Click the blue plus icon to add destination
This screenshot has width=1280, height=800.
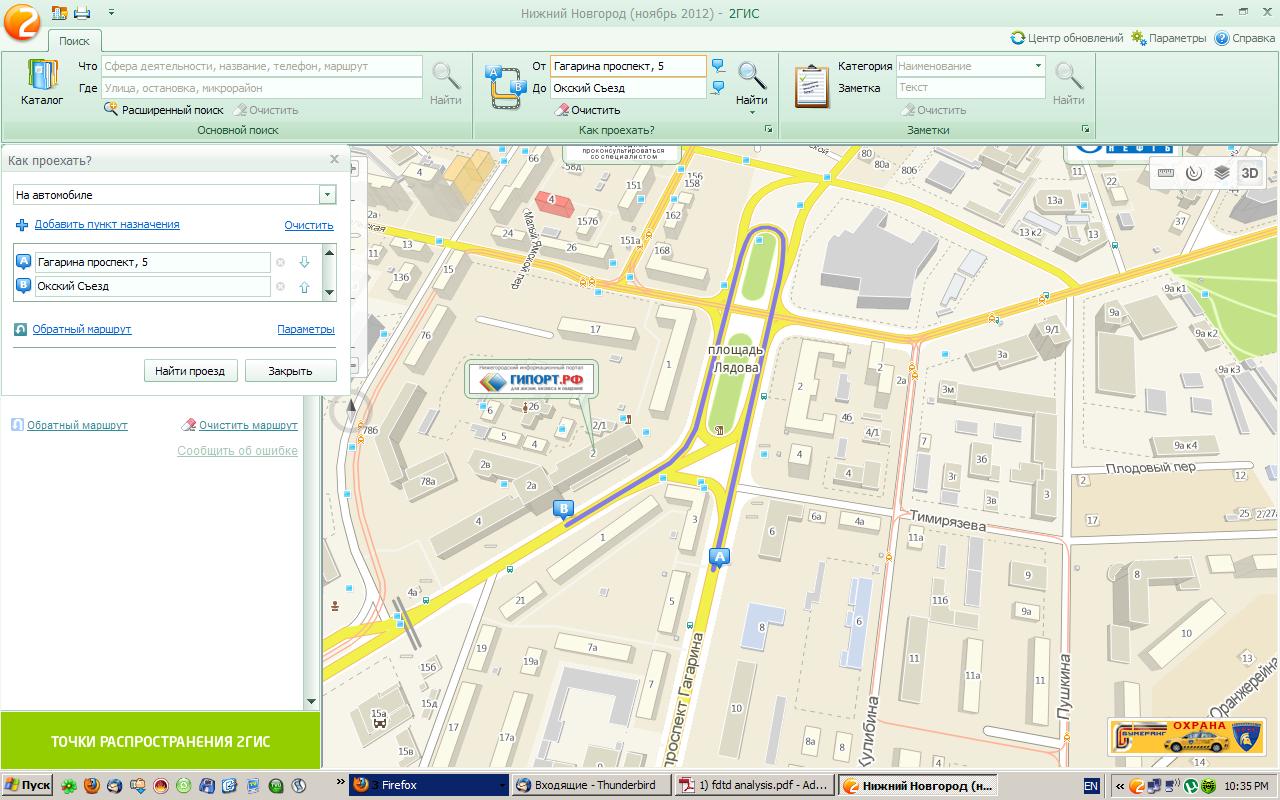pos(22,225)
